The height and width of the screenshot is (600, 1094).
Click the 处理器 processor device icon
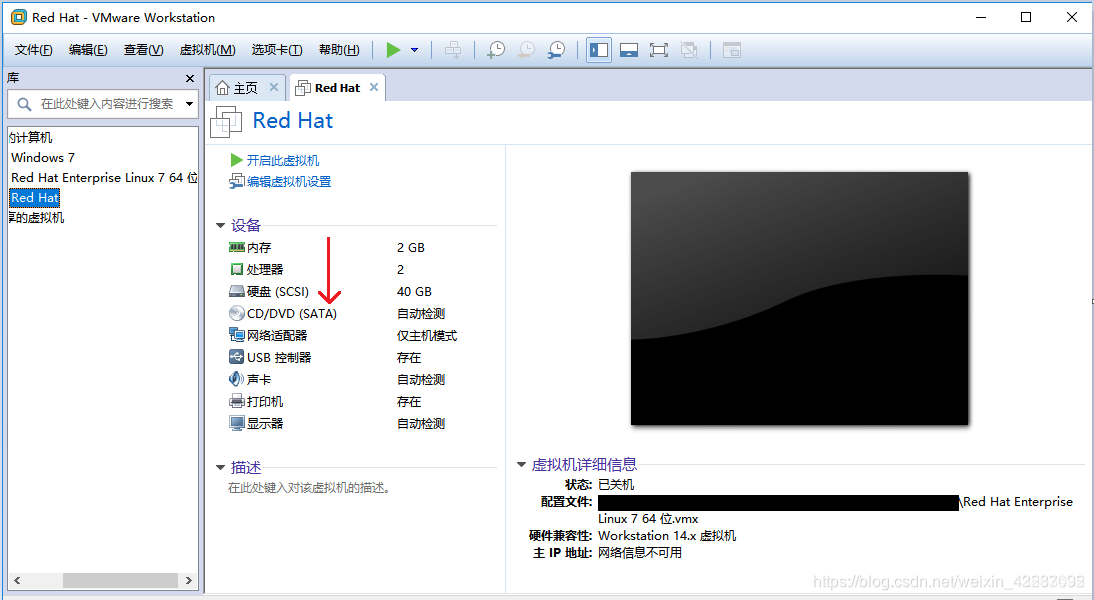click(237, 269)
